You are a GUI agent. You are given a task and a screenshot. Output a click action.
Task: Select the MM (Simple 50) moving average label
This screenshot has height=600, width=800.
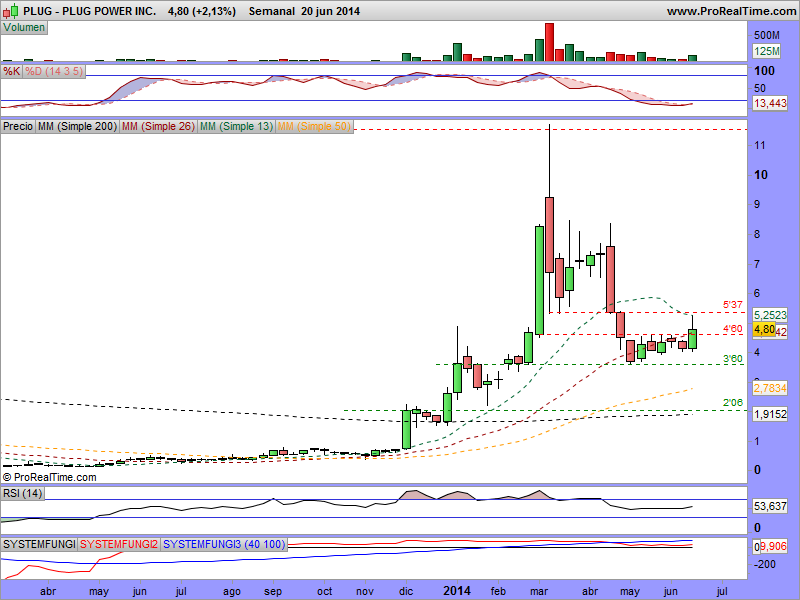[314, 126]
